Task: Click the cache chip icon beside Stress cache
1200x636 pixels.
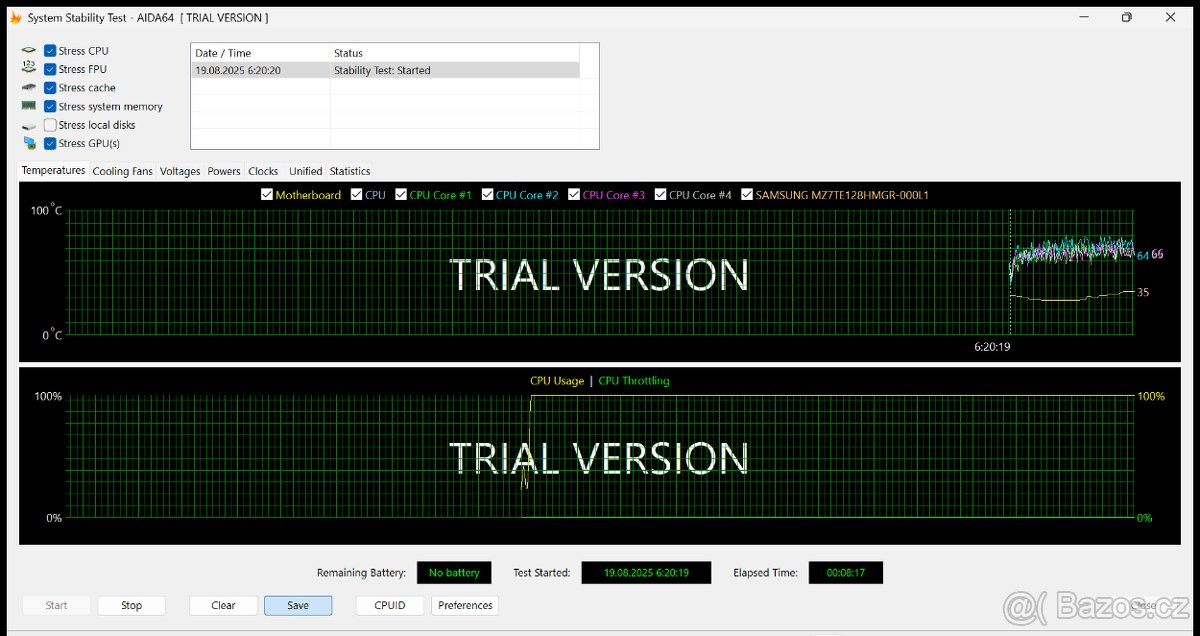Action: click(29, 88)
